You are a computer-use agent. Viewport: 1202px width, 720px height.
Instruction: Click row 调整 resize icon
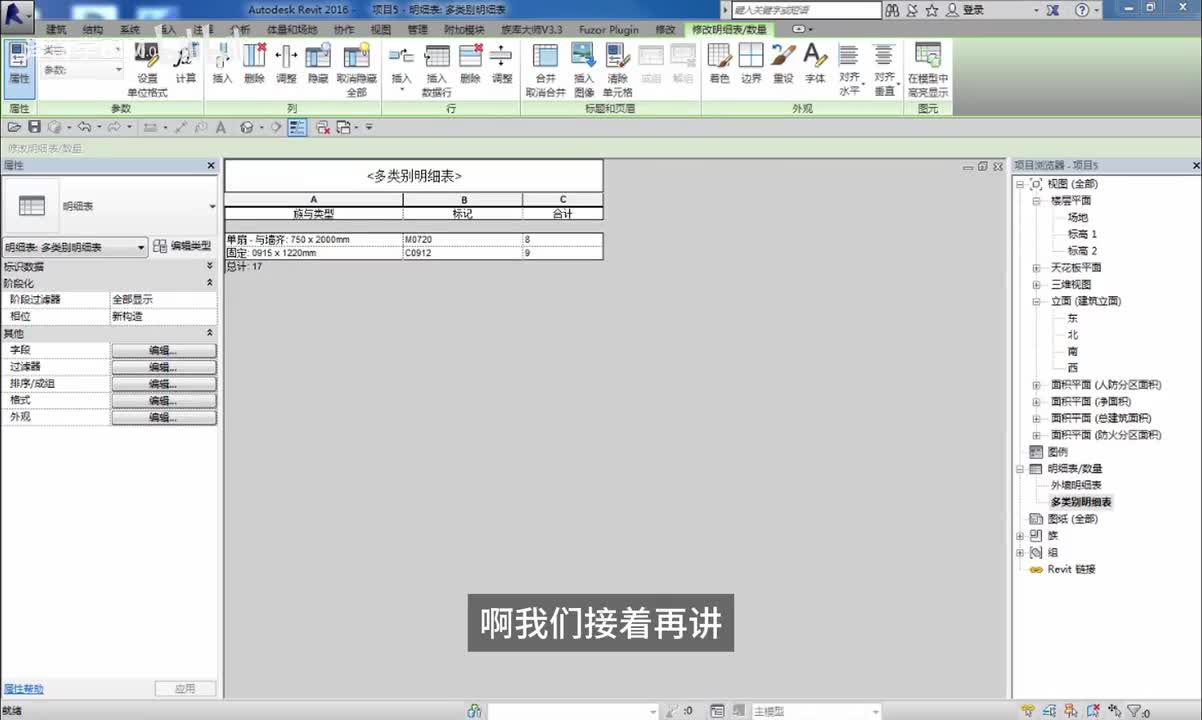point(502,63)
